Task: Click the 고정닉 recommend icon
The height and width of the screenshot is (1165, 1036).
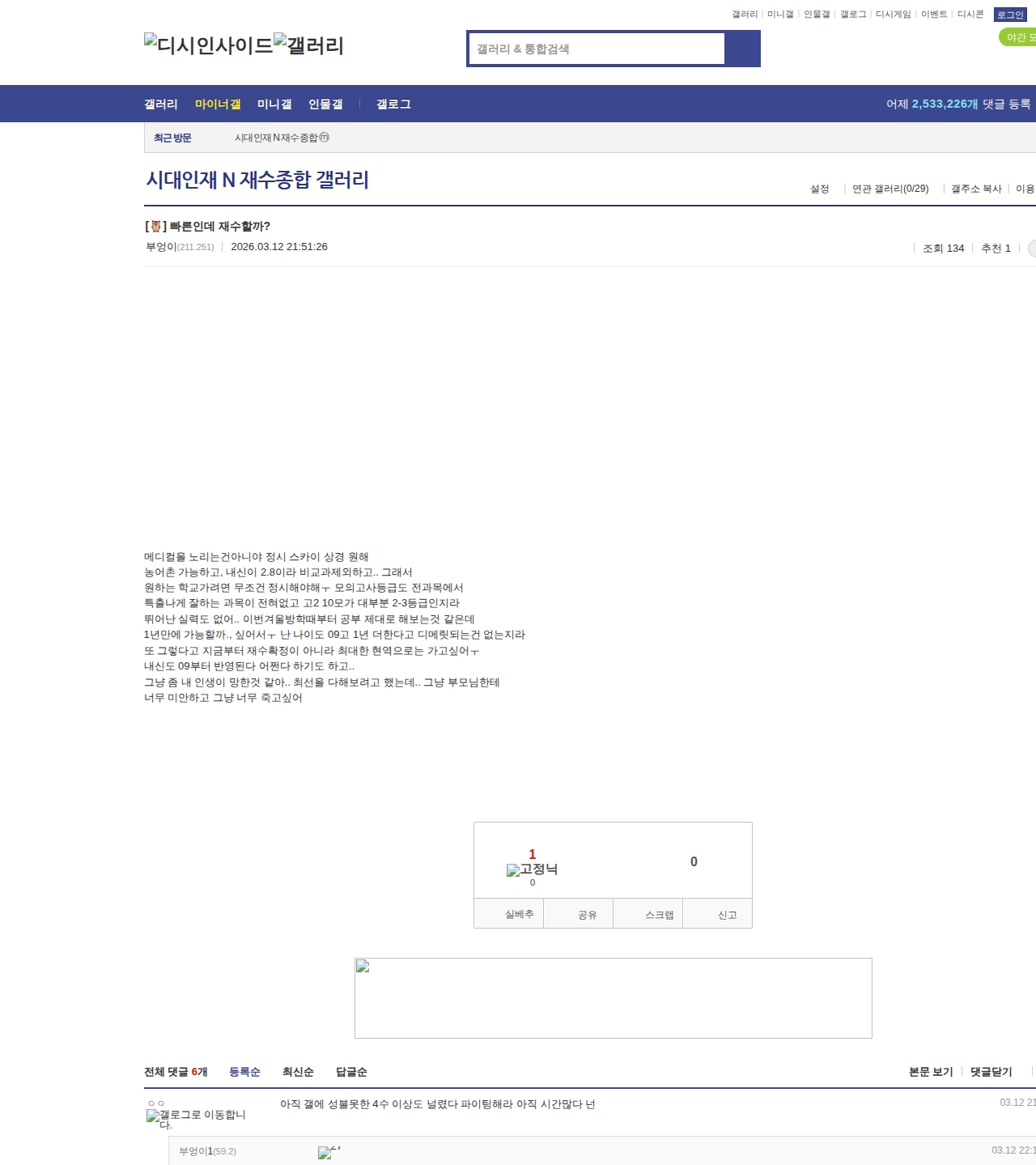Action: click(532, 869)
